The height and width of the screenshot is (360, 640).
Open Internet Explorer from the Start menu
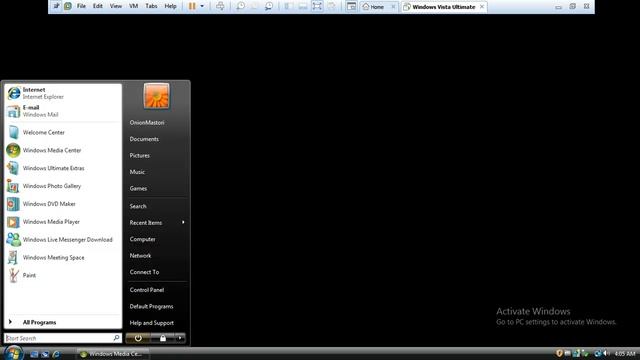pos(63,93)
